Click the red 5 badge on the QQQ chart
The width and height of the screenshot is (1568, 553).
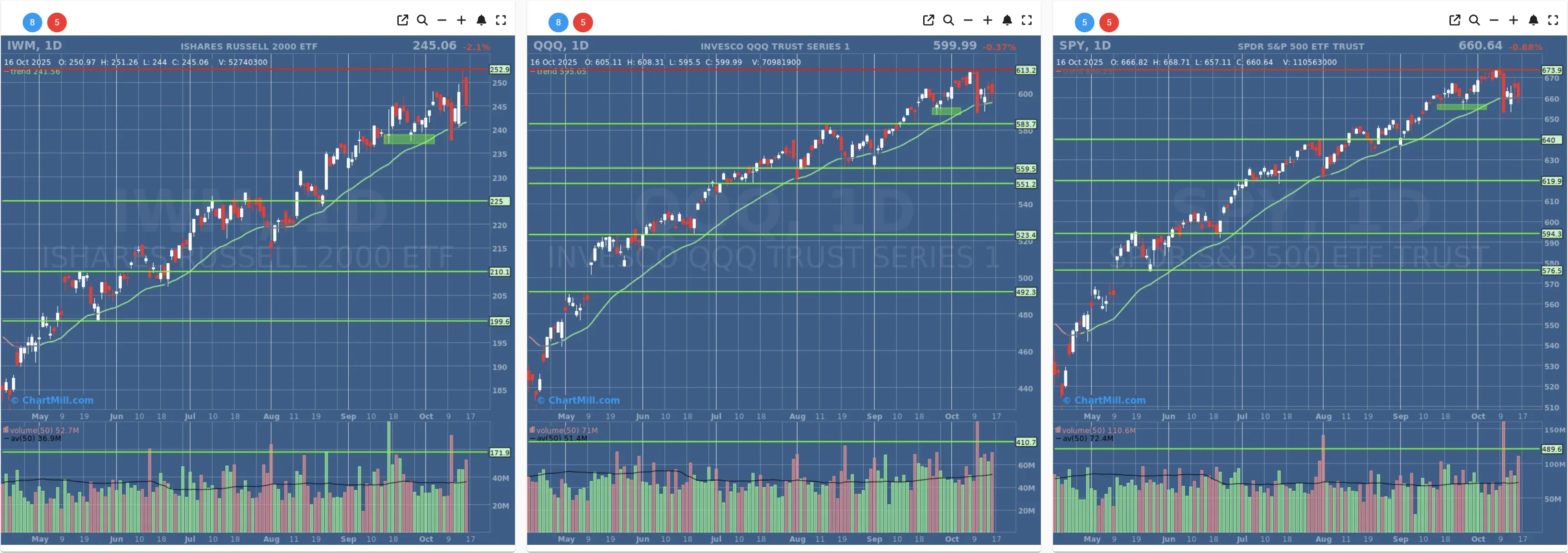coord(583,23)
